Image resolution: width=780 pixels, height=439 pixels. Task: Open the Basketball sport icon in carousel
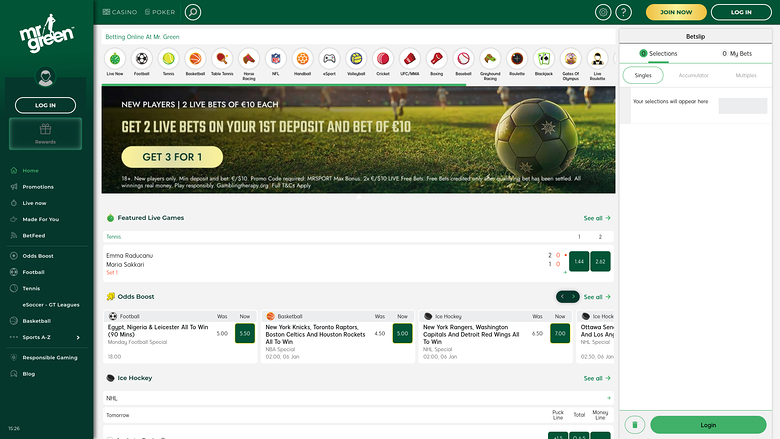195,59
